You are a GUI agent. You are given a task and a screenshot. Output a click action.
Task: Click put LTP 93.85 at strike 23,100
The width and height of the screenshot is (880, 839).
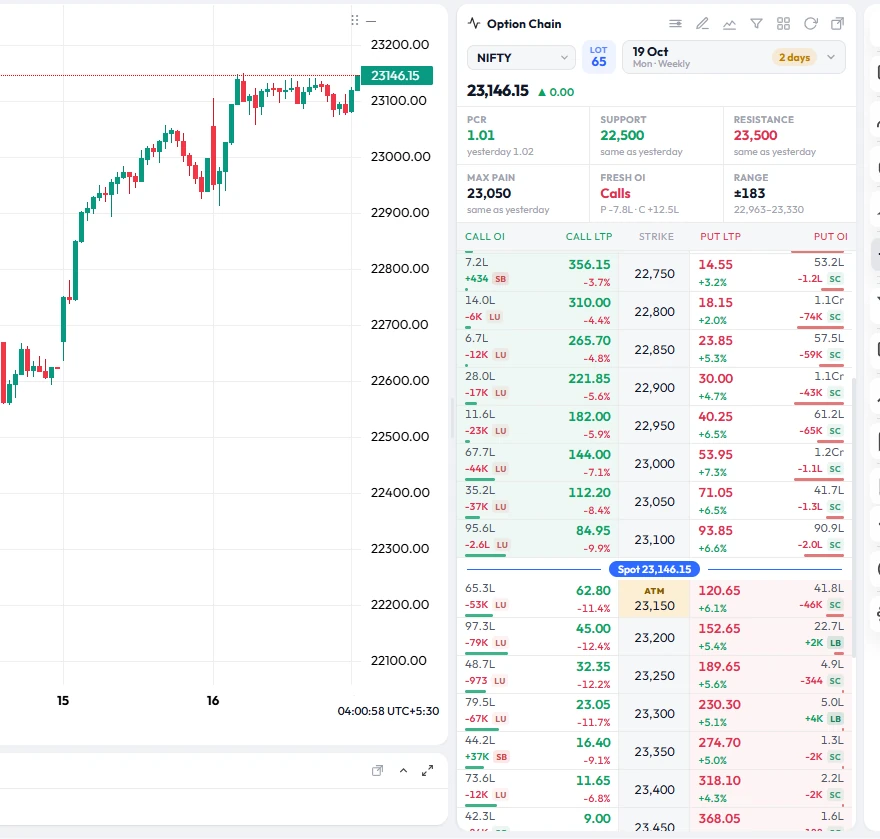coord(716,530)
